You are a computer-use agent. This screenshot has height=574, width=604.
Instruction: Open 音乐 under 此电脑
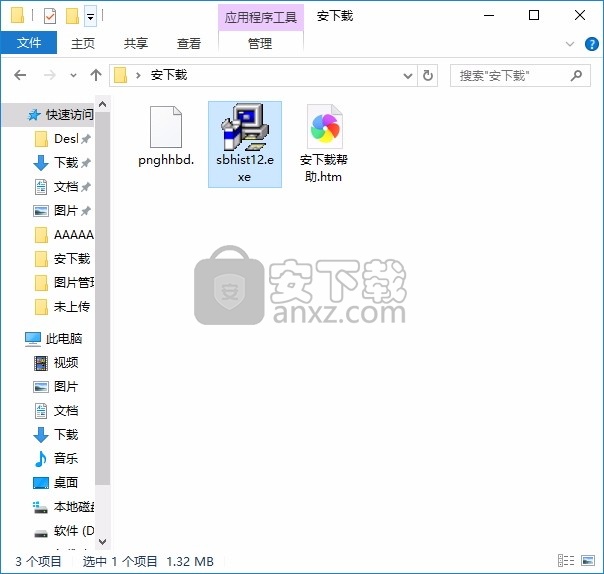(56, 458)
